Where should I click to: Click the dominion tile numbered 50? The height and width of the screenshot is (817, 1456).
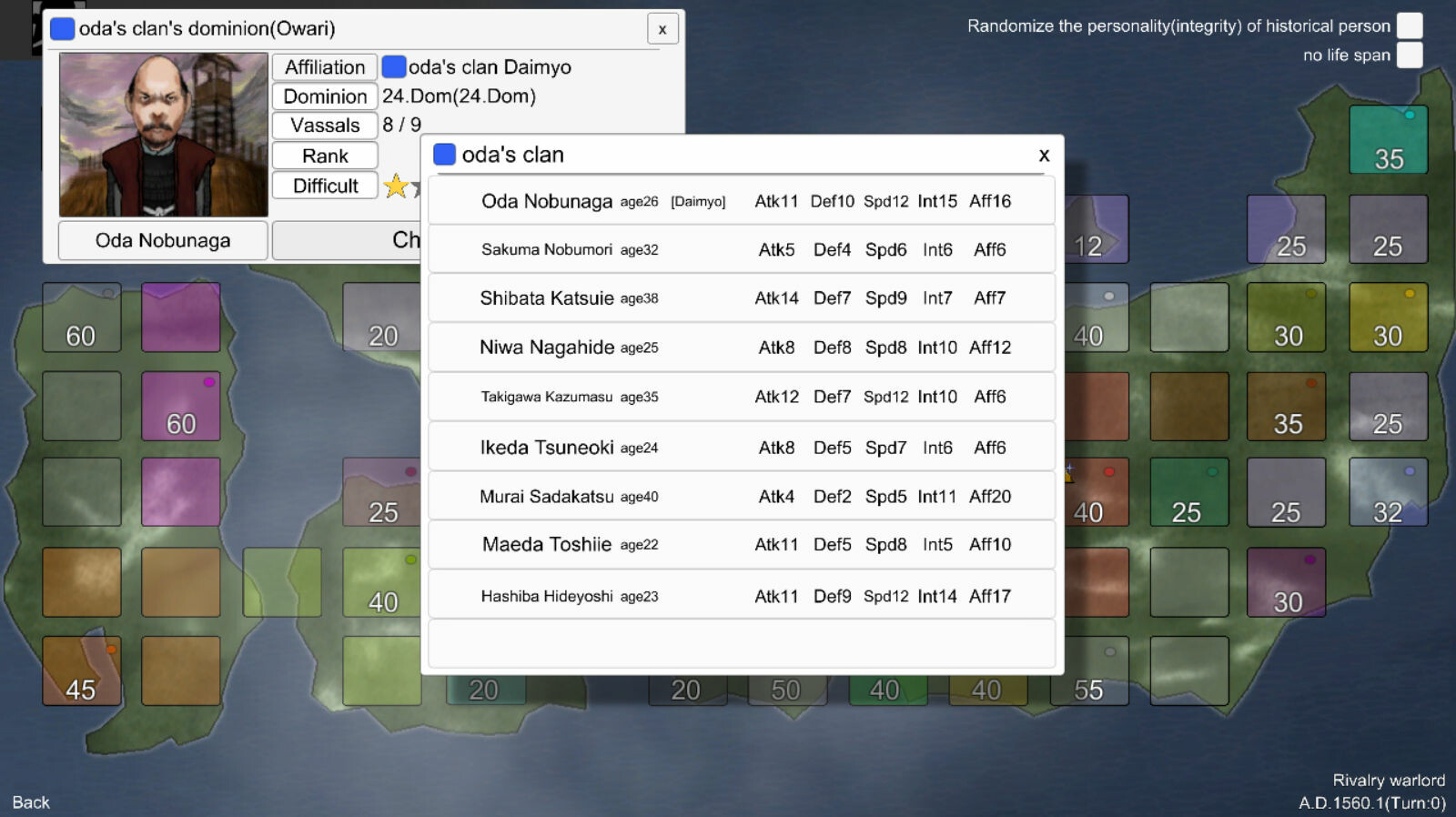[785, 691]
